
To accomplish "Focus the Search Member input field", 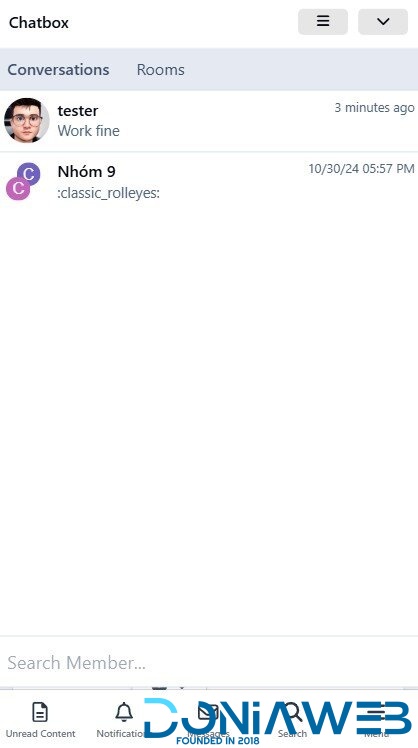I will (209, 663).
